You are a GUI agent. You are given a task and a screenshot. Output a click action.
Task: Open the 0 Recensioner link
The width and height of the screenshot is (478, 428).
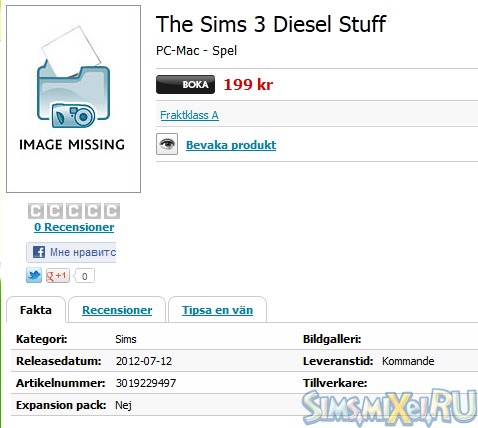pos(74,227)
